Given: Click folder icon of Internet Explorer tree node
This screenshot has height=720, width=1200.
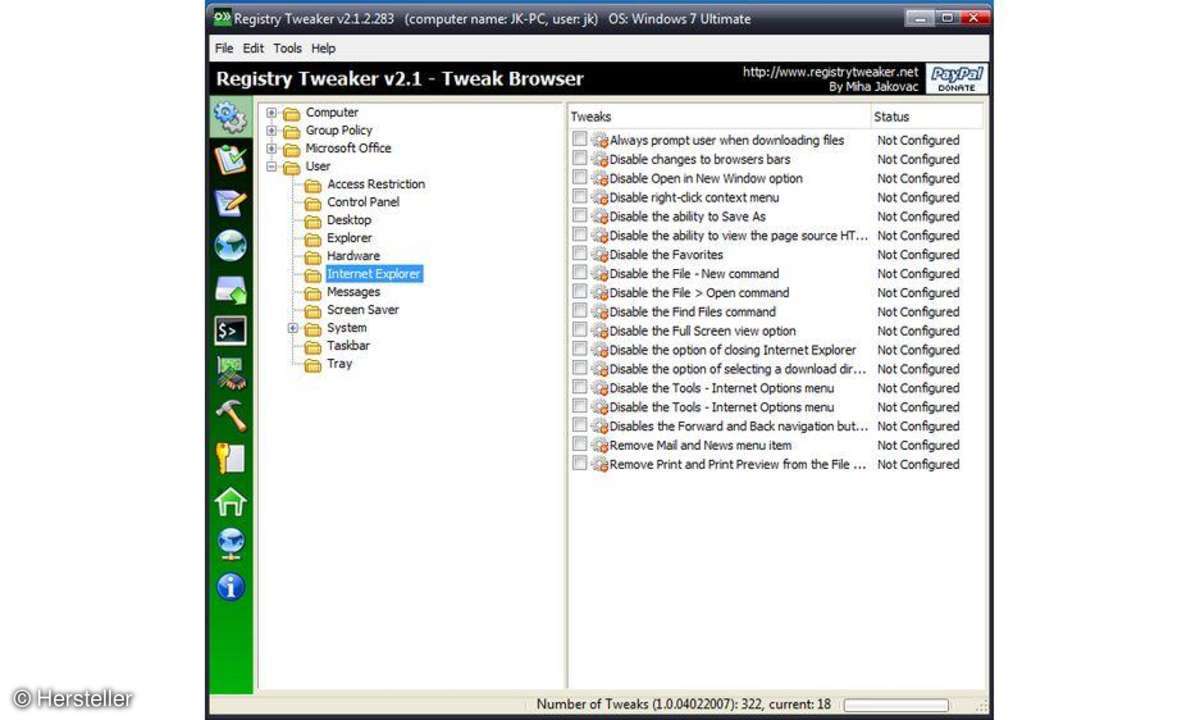Looking at the screenshot, I should tap(313, 274).
